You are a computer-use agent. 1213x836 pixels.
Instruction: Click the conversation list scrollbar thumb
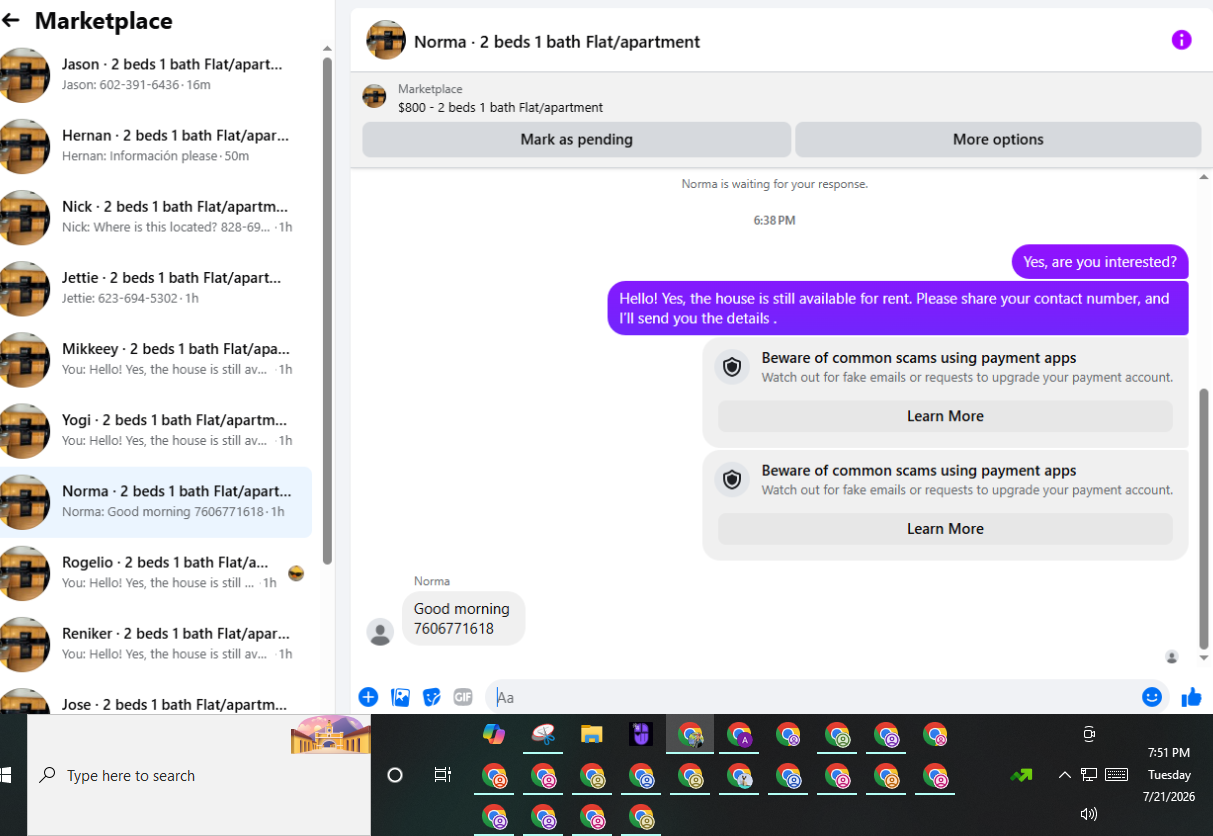[327, 310]
